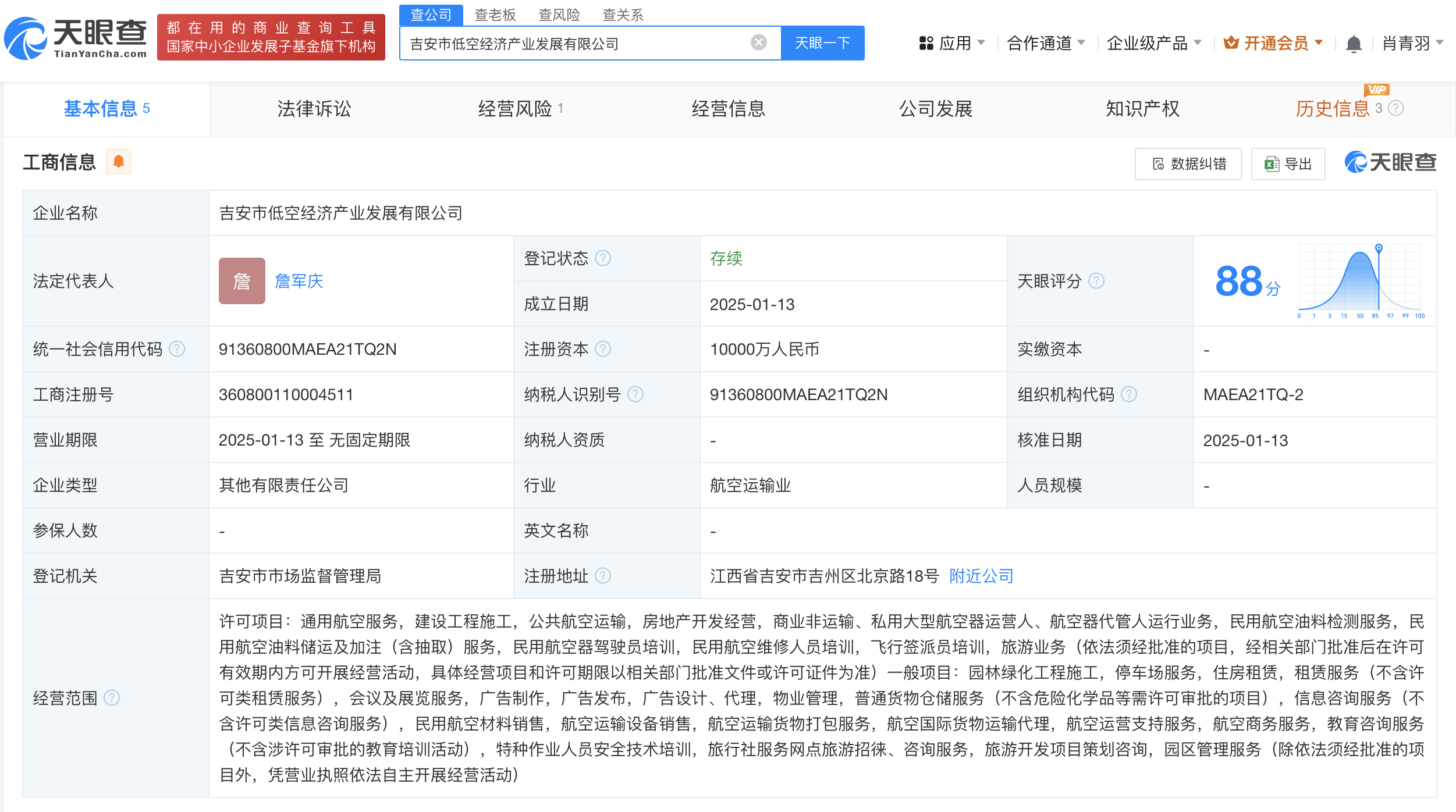Click the 天眼评分 distribution chart marker
The height and width of the screenshot is (812, 1456).
click(1379, 248)
